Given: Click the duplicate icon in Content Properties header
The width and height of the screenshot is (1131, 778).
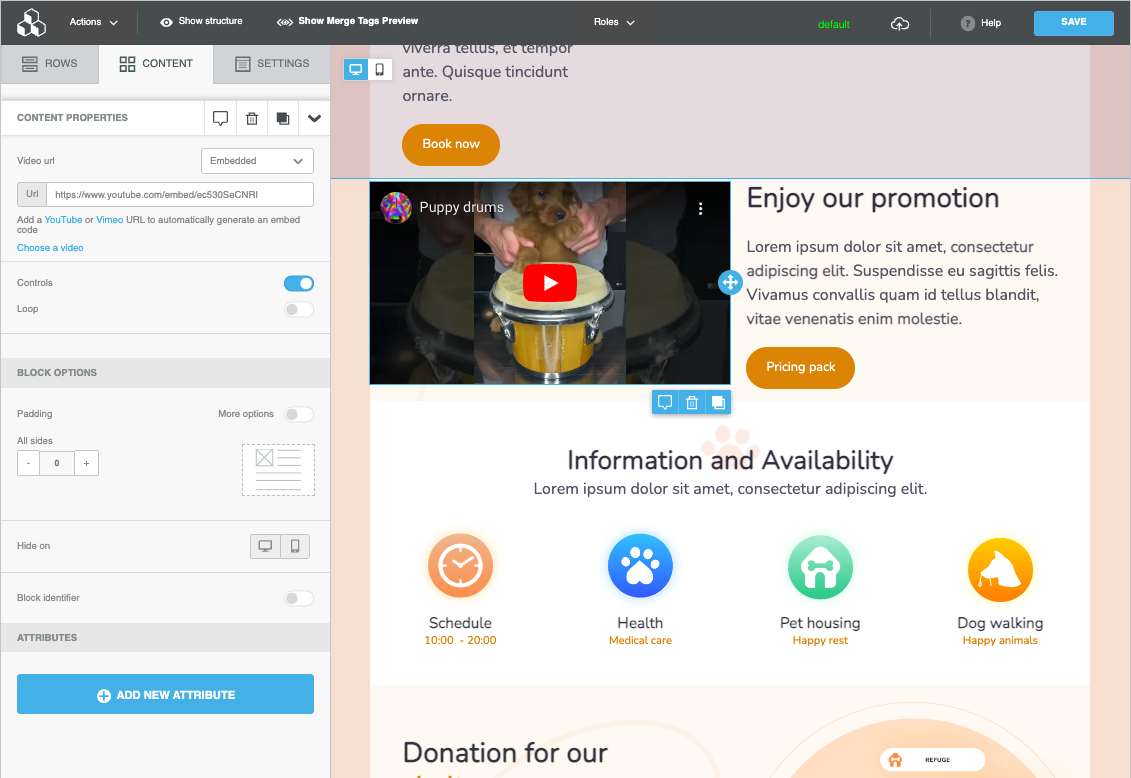Looking at the screenshot, I should click(x=283, y=118).
